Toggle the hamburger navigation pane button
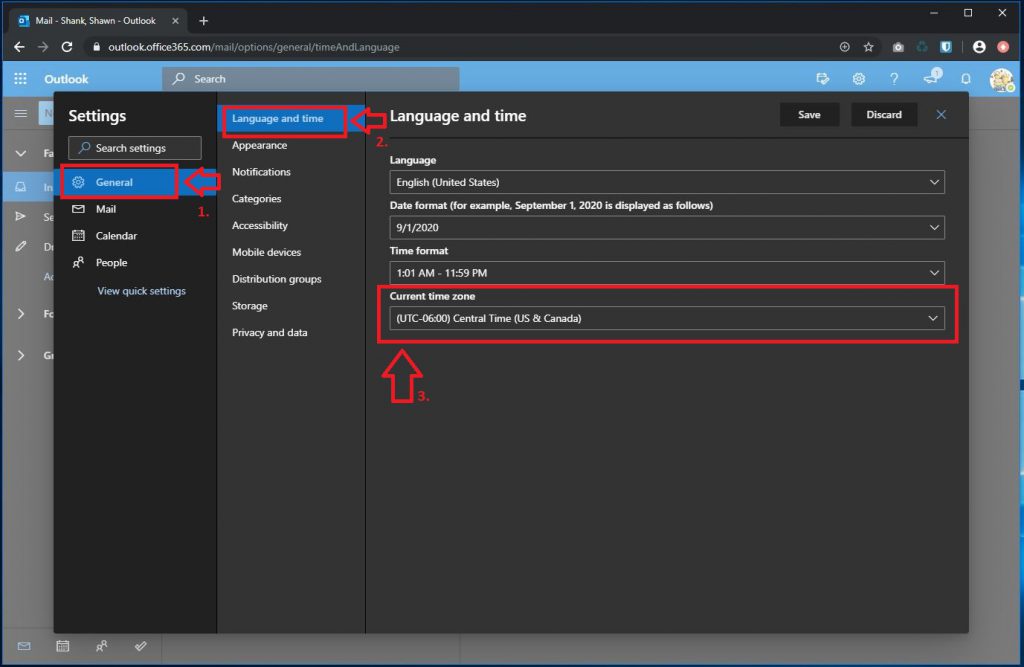Viewport: 1024px width, 667px height. (x=21, y=114)
